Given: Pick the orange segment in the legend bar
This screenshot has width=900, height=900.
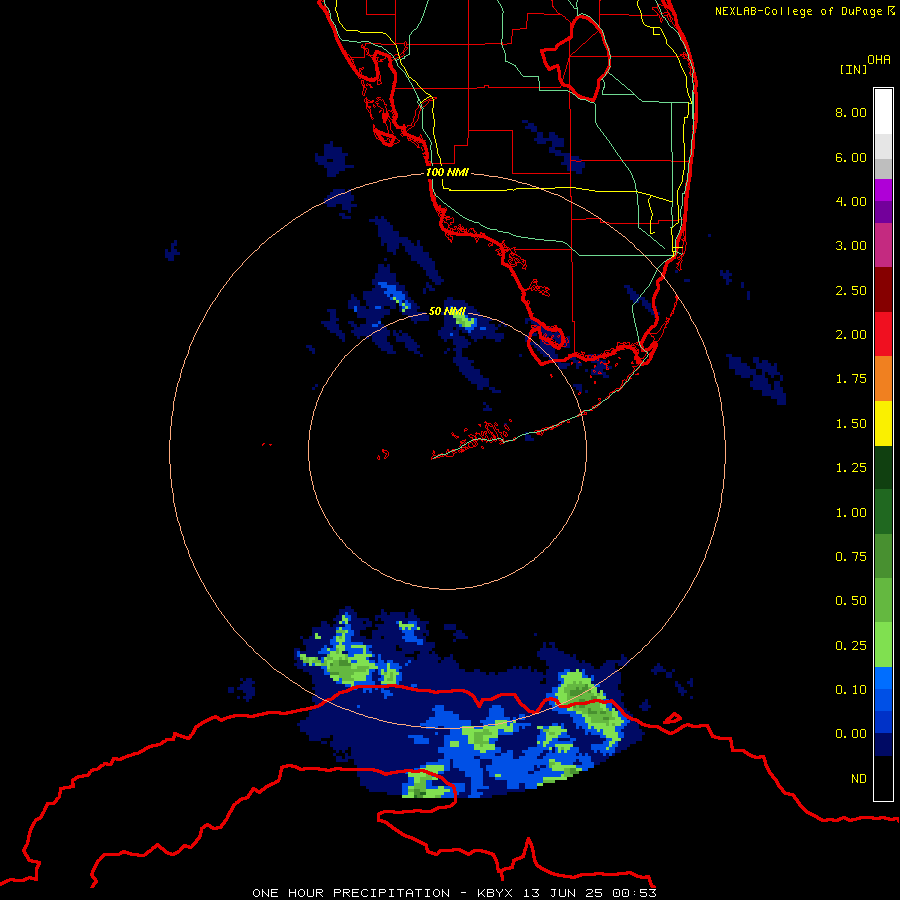Looking at the screenshot, I should point(883,379).
